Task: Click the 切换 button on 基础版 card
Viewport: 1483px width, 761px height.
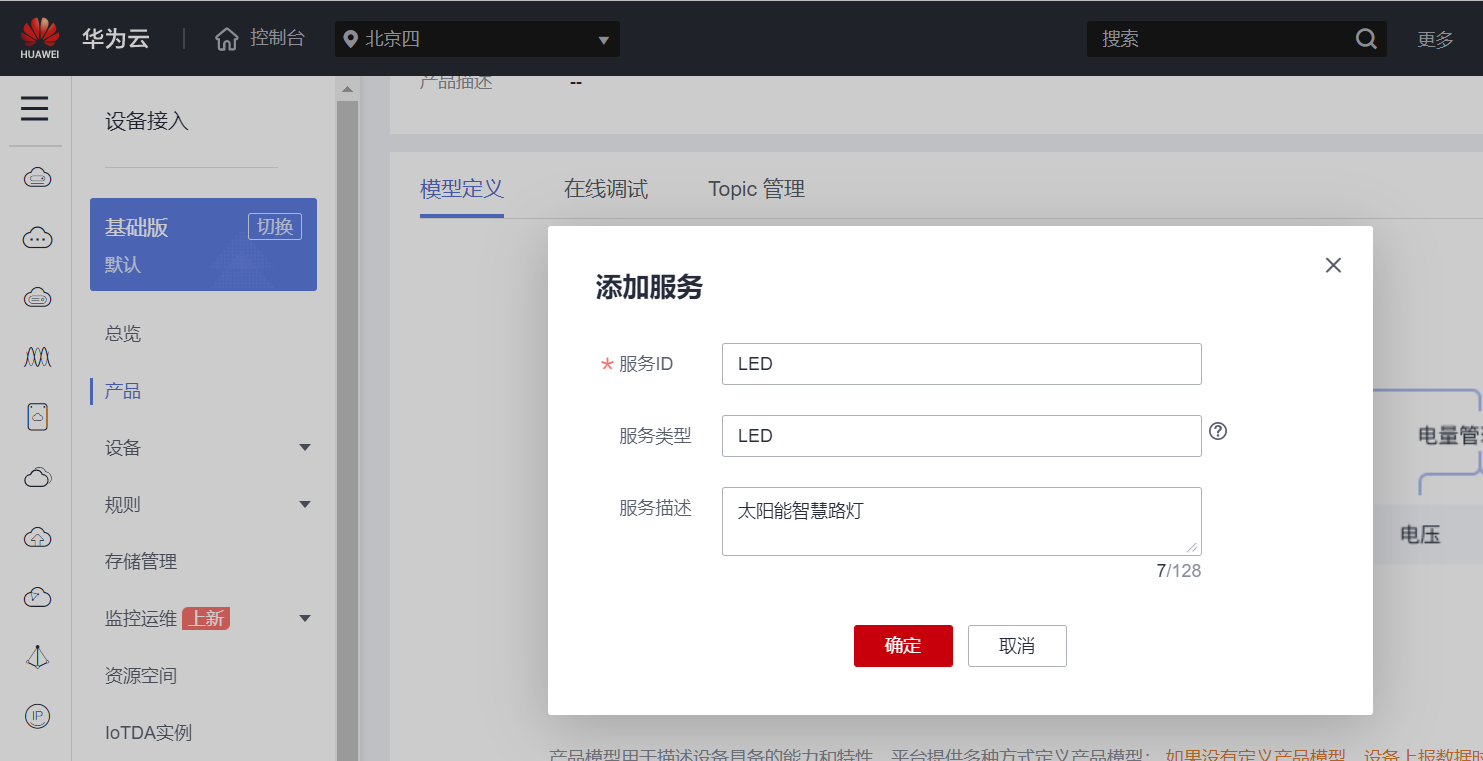Action: (x=274, y=227)
